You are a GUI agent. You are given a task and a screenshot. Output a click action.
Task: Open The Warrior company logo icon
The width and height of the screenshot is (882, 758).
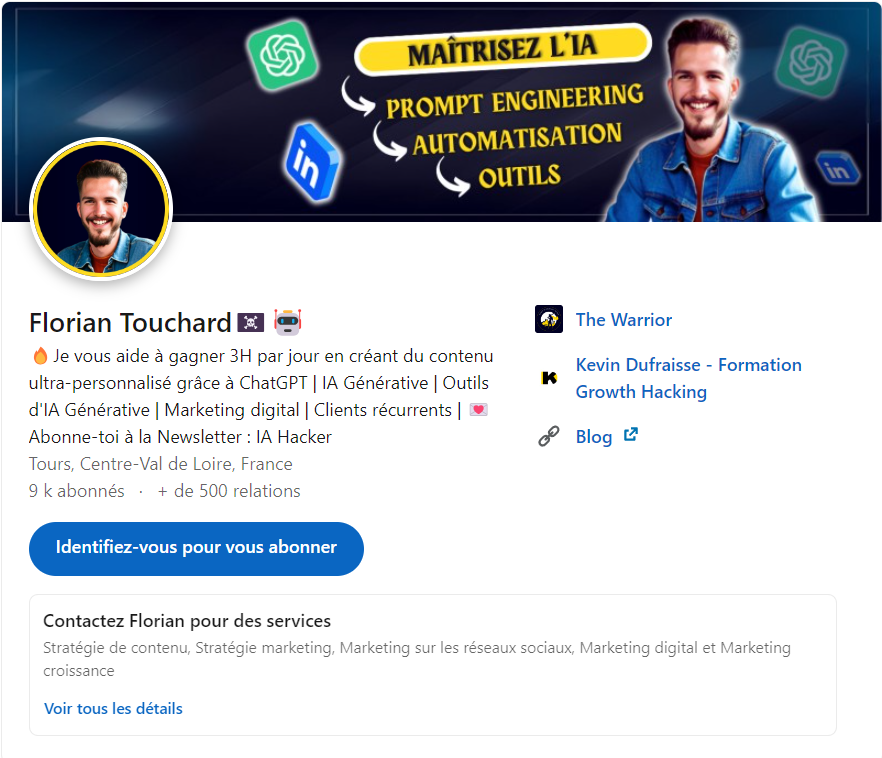[548, 319]
